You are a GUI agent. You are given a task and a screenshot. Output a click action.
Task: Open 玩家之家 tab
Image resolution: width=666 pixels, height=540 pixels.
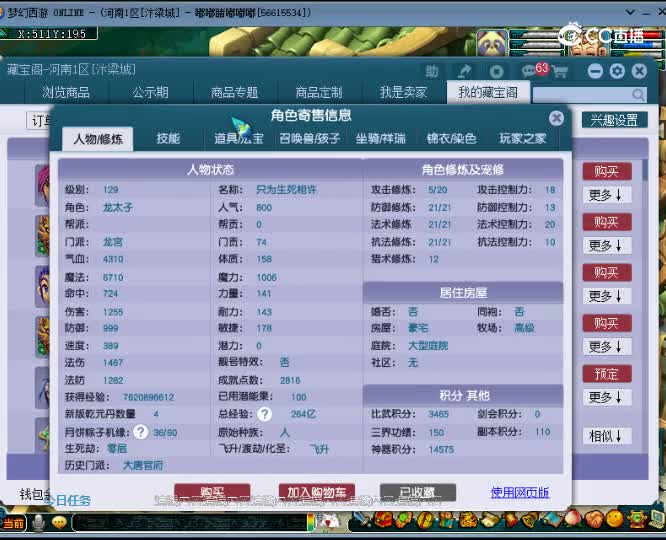[x=522, y=139]
